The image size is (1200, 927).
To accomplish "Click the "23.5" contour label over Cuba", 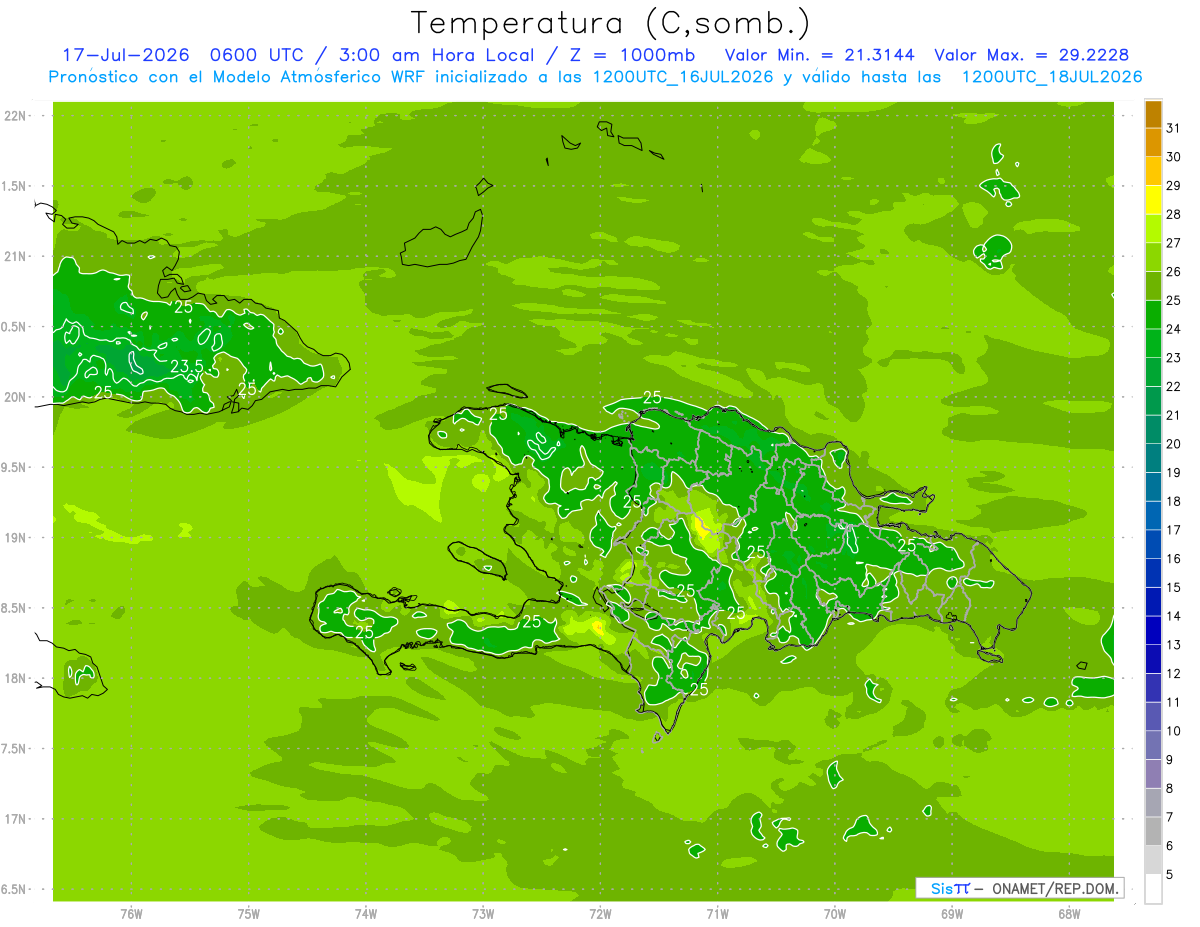I will point(187,366).
